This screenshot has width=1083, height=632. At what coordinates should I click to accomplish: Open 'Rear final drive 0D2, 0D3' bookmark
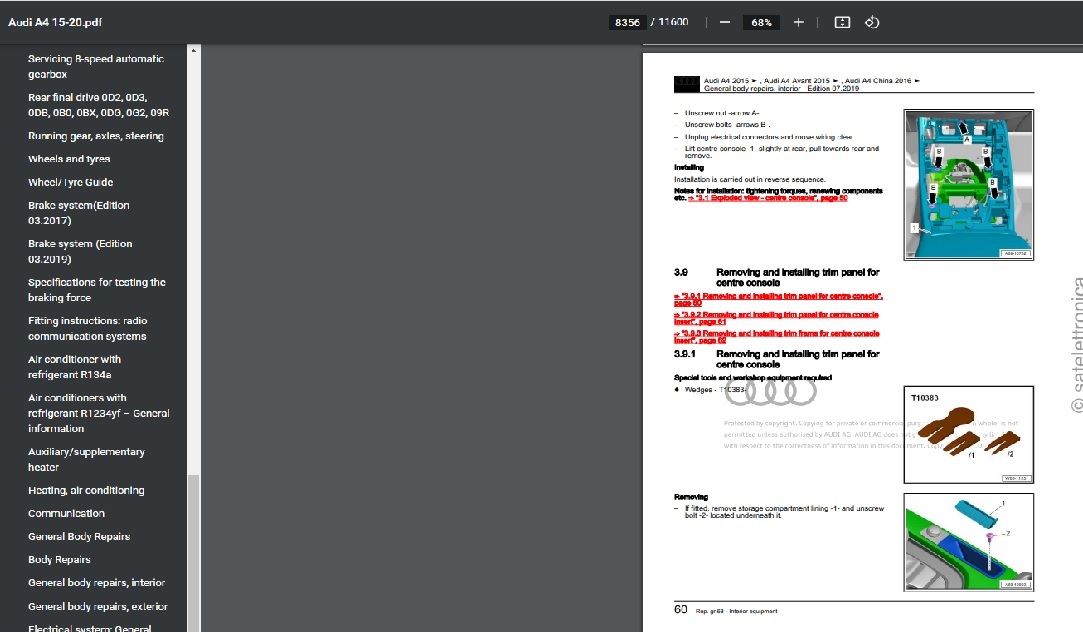point(98,105)
